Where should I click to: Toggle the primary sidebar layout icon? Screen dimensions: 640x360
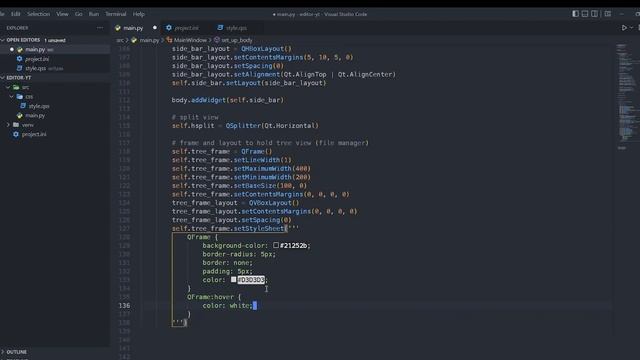(x=575, y=13)
